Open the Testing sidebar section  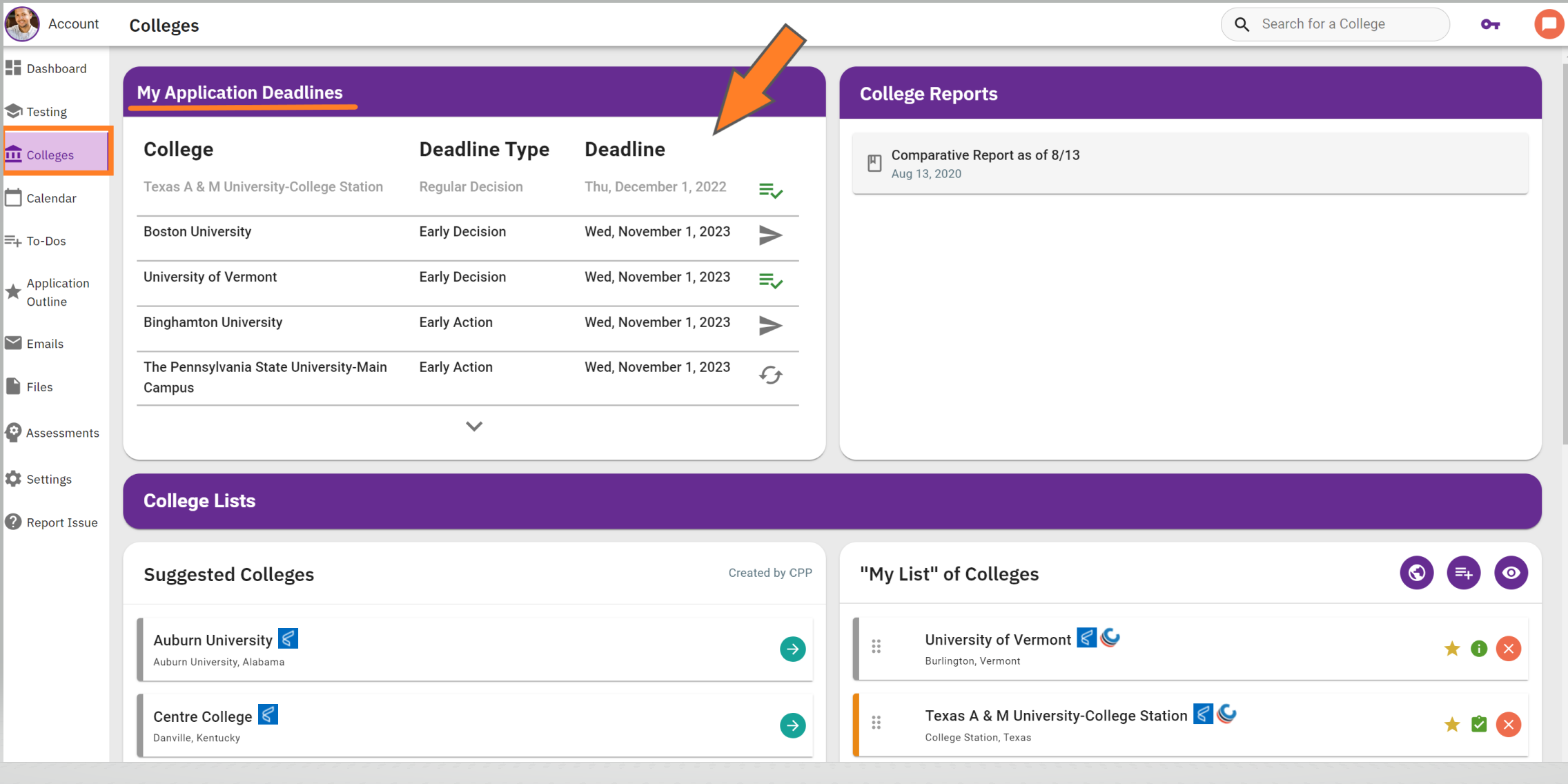click(46, 112)
